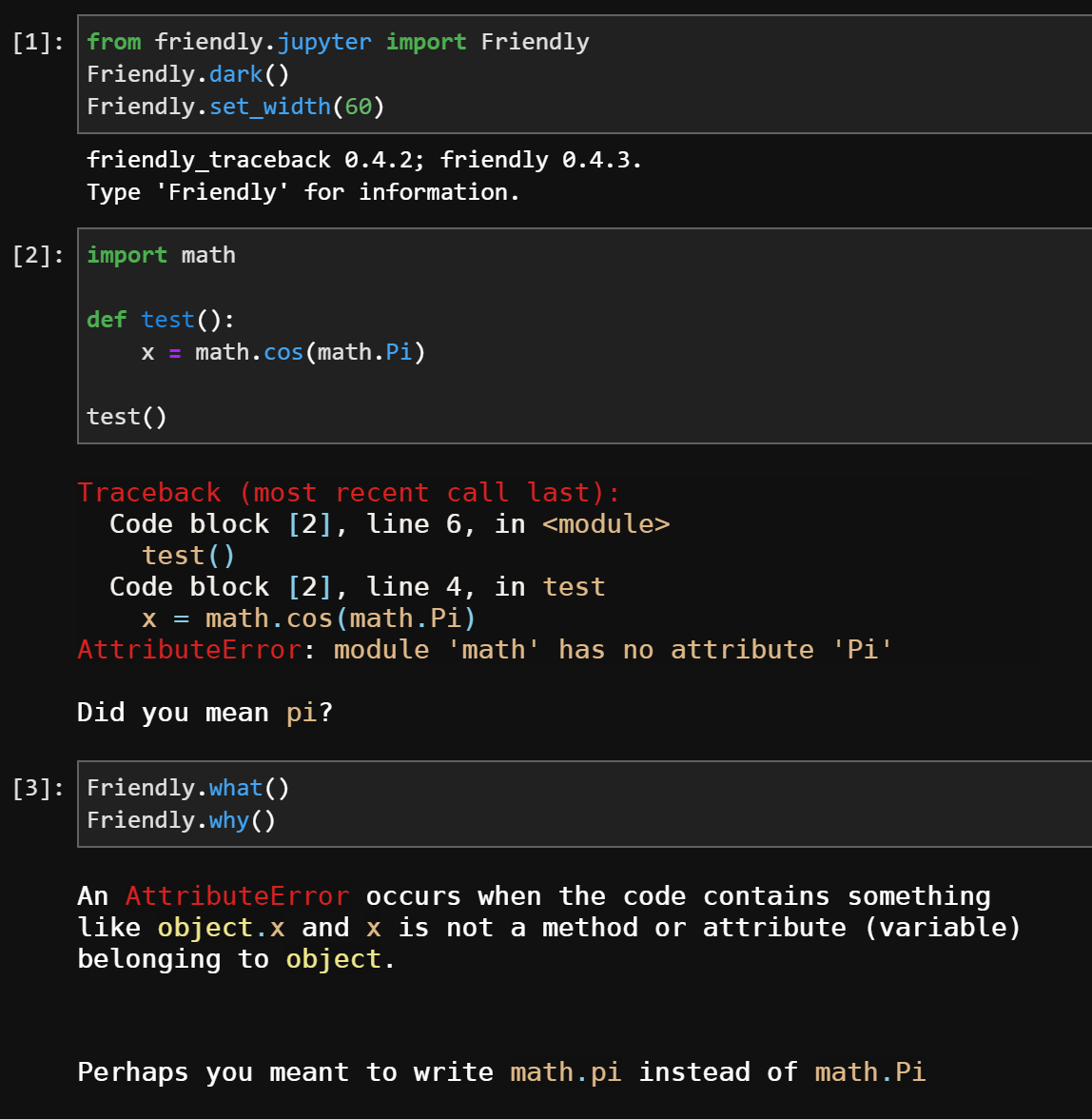Click the '[2]:' cell prompt
Image resolution: width=1092 pixels, height=1119 pixels.
click(38, 255)
